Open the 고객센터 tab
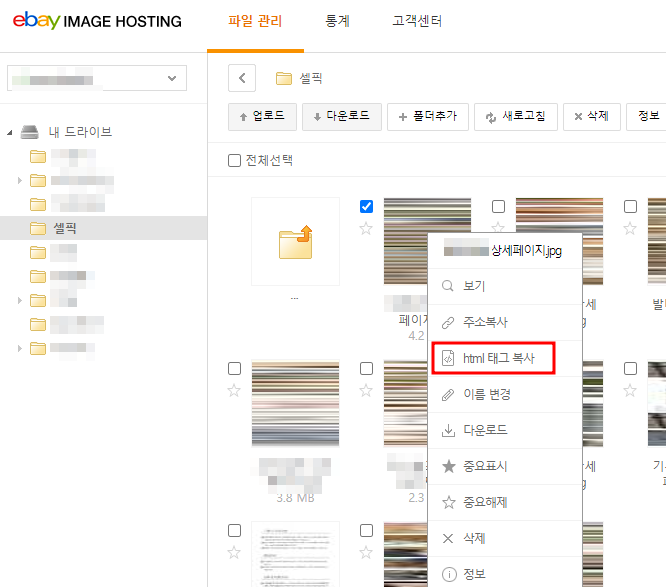Screen dimensions: 666x587 417,21
